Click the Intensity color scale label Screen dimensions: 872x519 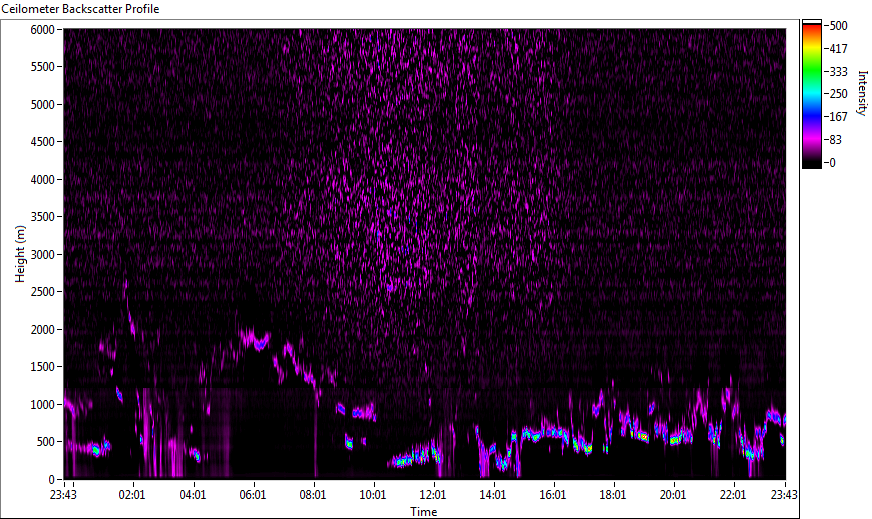click(x=863, y=93)
